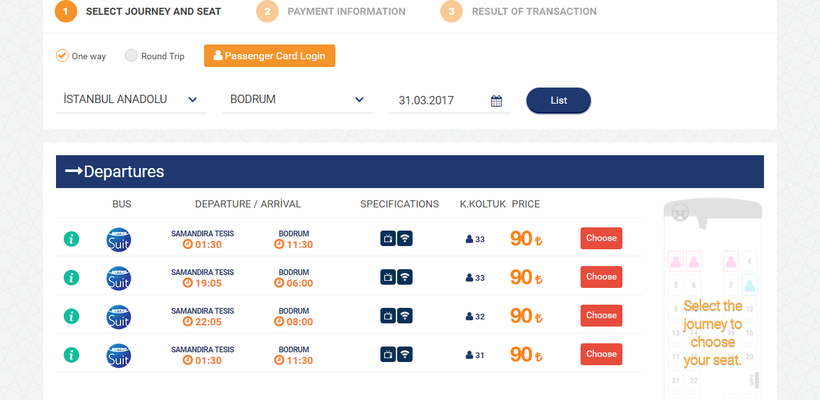This screenshot has width=820, height=400.
Task: Click seat count icon showing 32 seats
Action: pyautogui.click(x=470, y=316)
